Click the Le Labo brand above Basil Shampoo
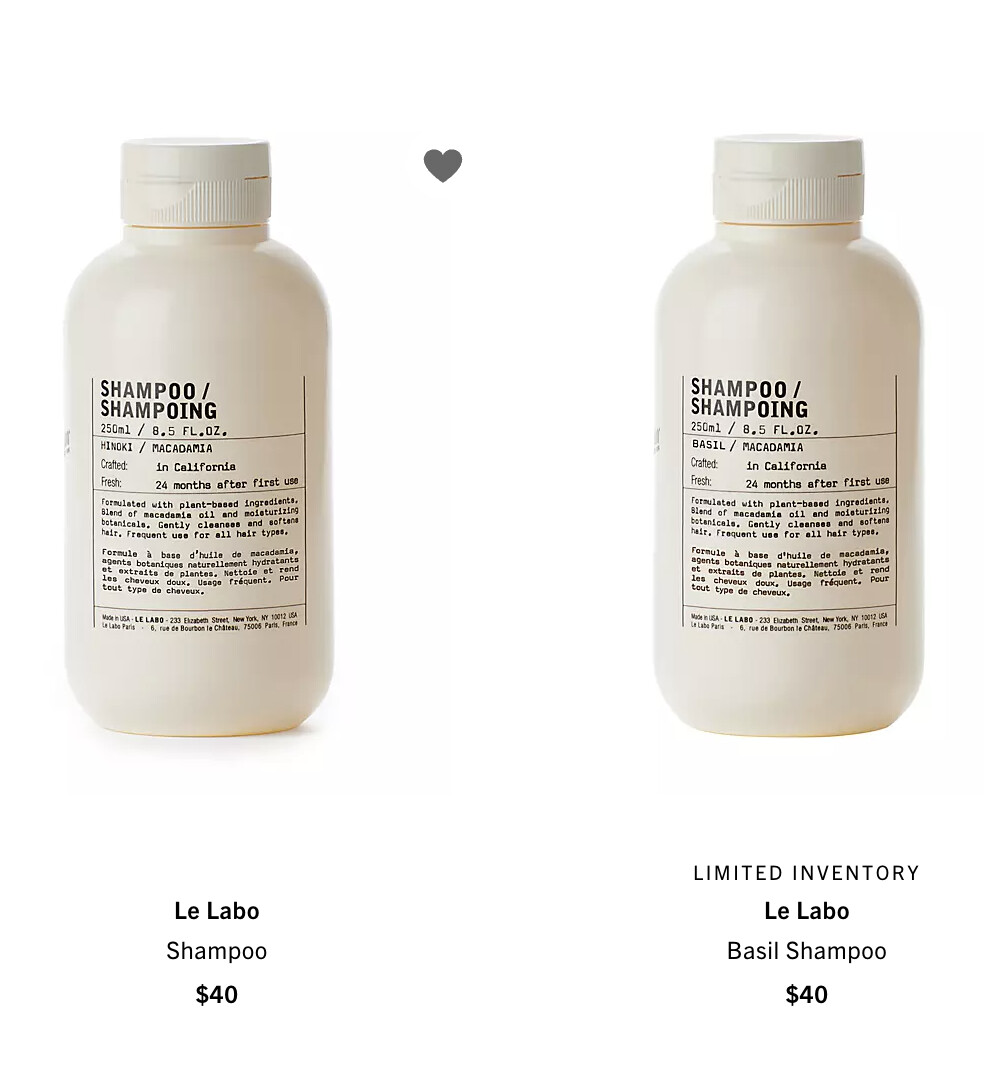Image resolution: width=984 pixels, height=1068 pixels. pos(807,911)
